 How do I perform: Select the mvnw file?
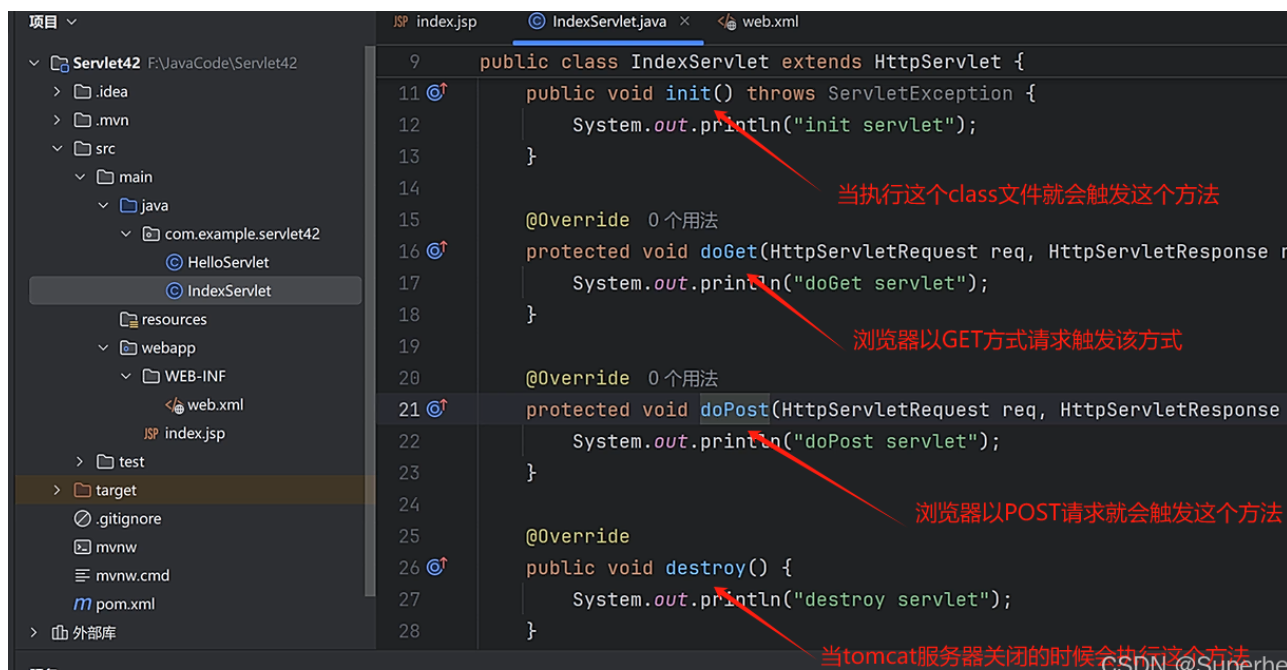(116, 547)
